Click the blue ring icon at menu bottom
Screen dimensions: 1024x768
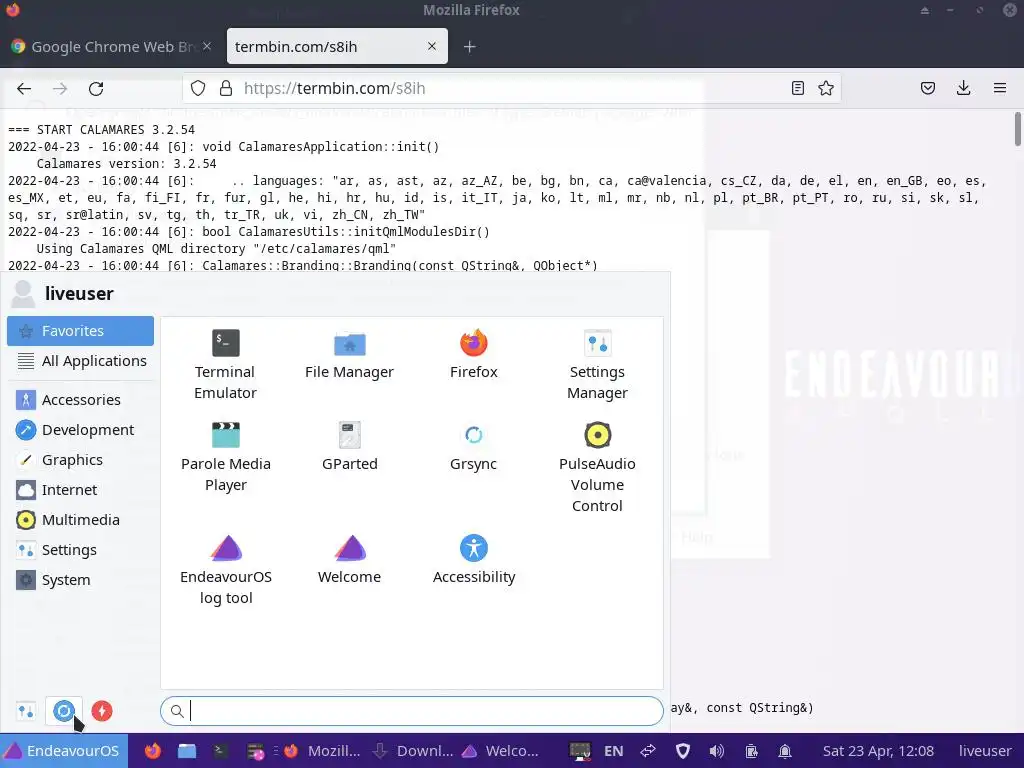coord(64,711)
